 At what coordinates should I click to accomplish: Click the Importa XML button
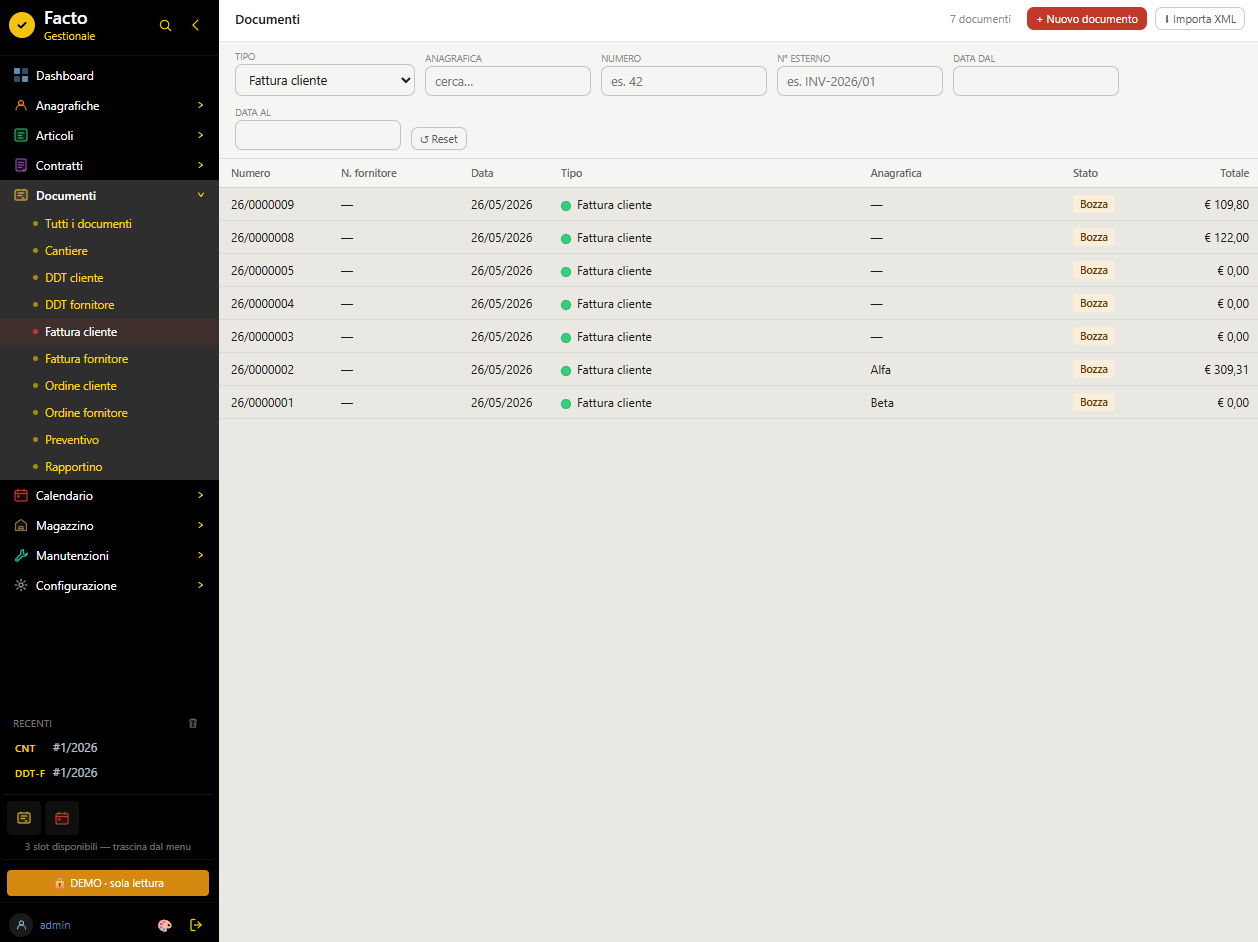tap(1200, 19)
